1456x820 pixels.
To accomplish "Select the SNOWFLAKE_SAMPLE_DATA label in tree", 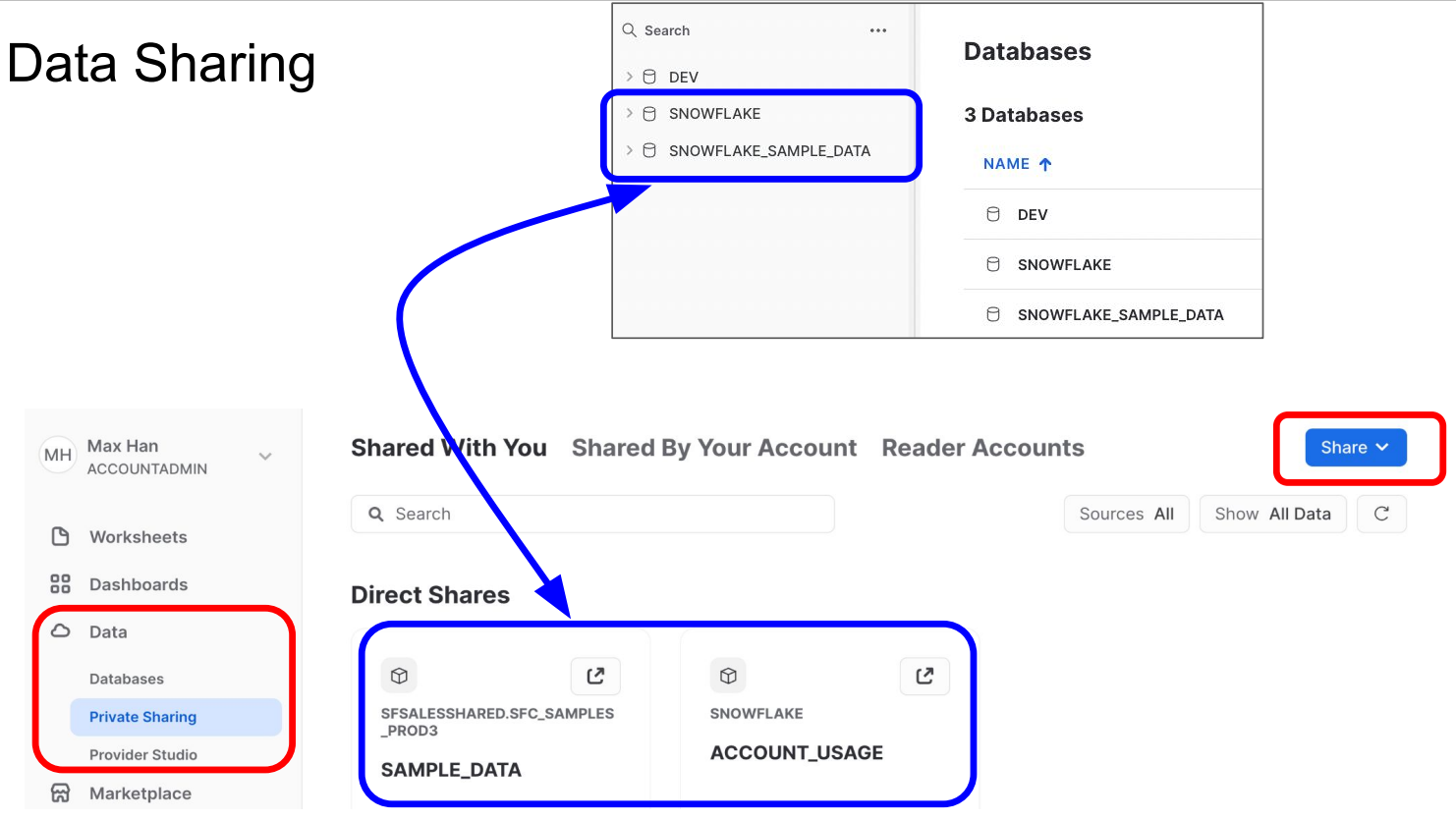I will coord(769,150).
